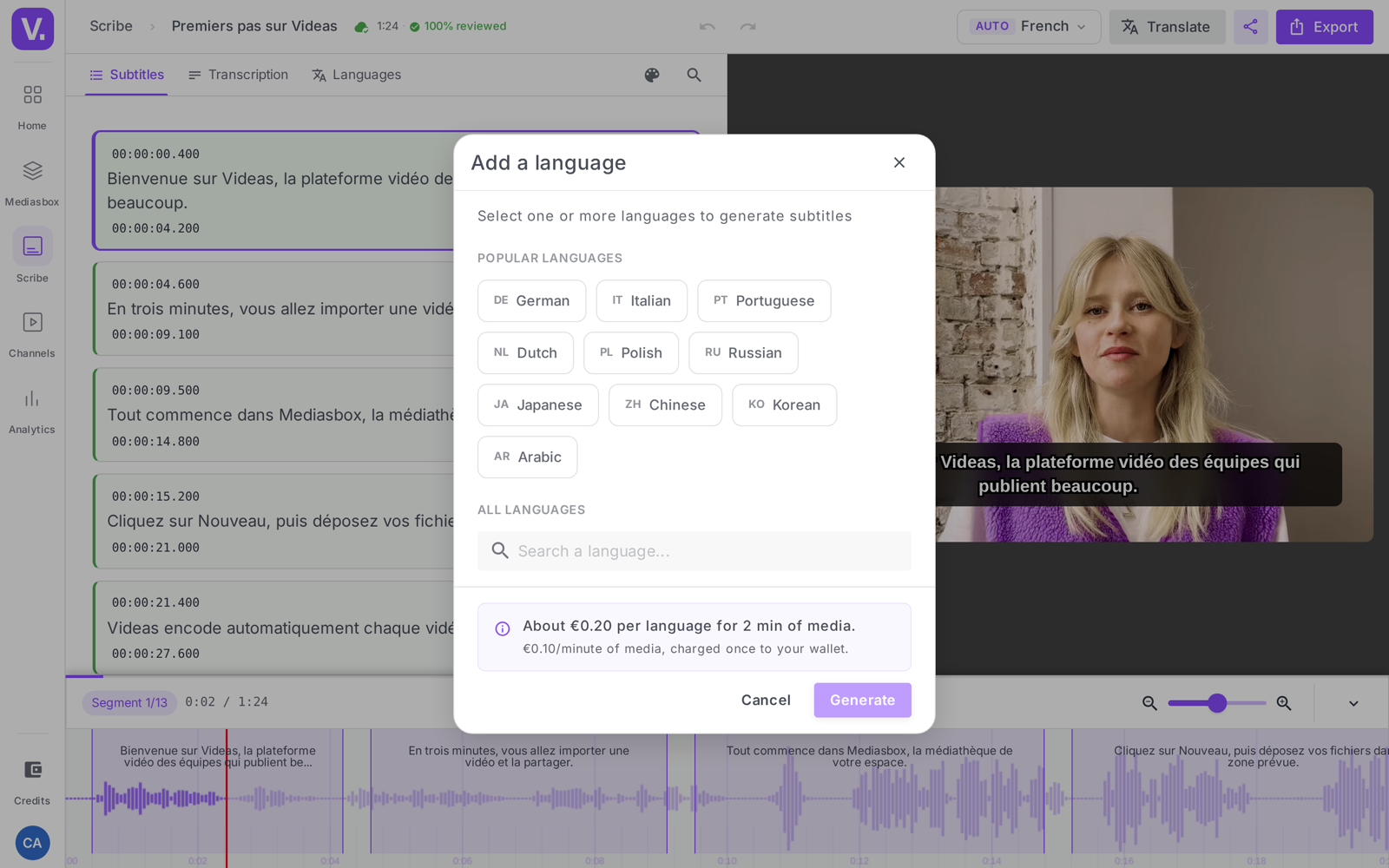Image resolution: width=1389 pixels, height=868 pixels.
Task: Zoom in the timeline
Action: tap(1284, 703)
